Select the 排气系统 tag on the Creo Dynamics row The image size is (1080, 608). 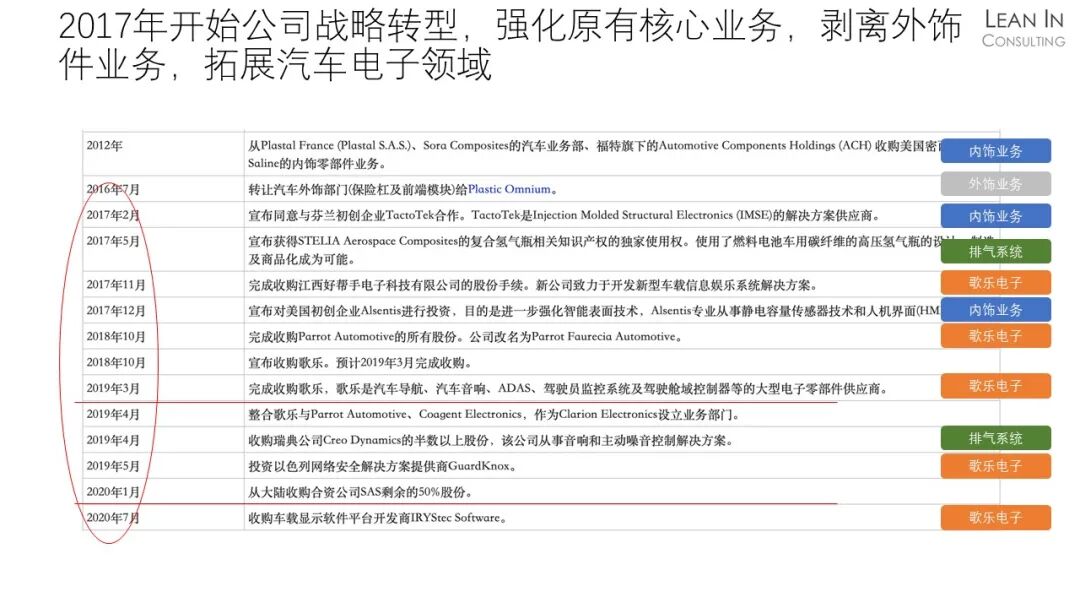995,438
